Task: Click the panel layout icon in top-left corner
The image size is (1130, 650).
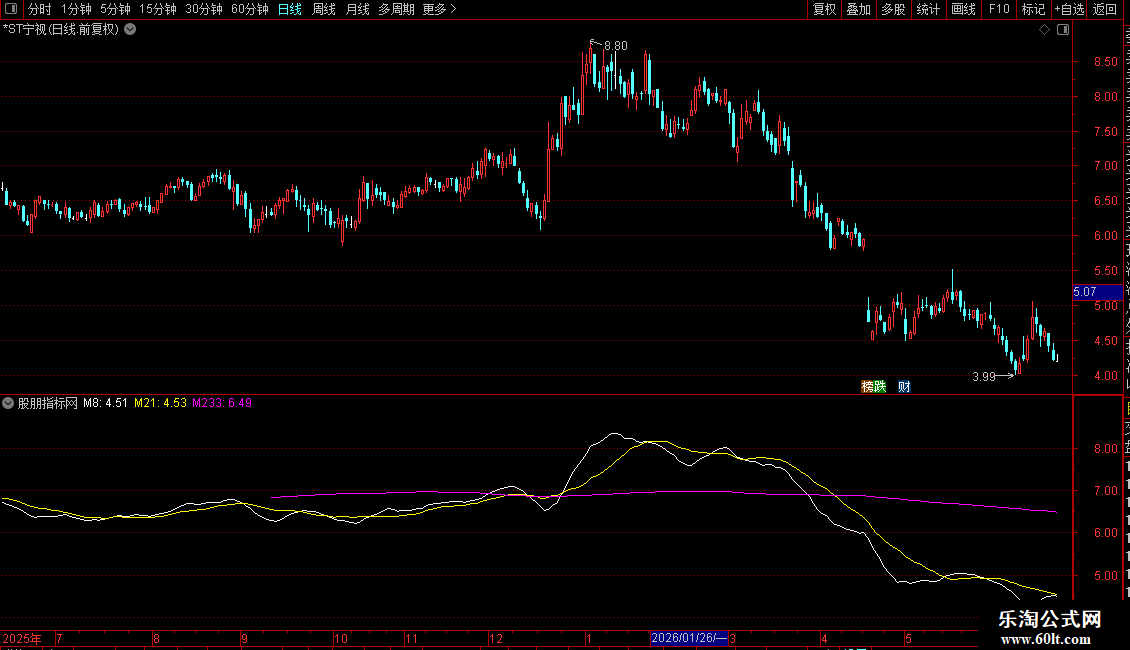Action: [x=11, y=9]
